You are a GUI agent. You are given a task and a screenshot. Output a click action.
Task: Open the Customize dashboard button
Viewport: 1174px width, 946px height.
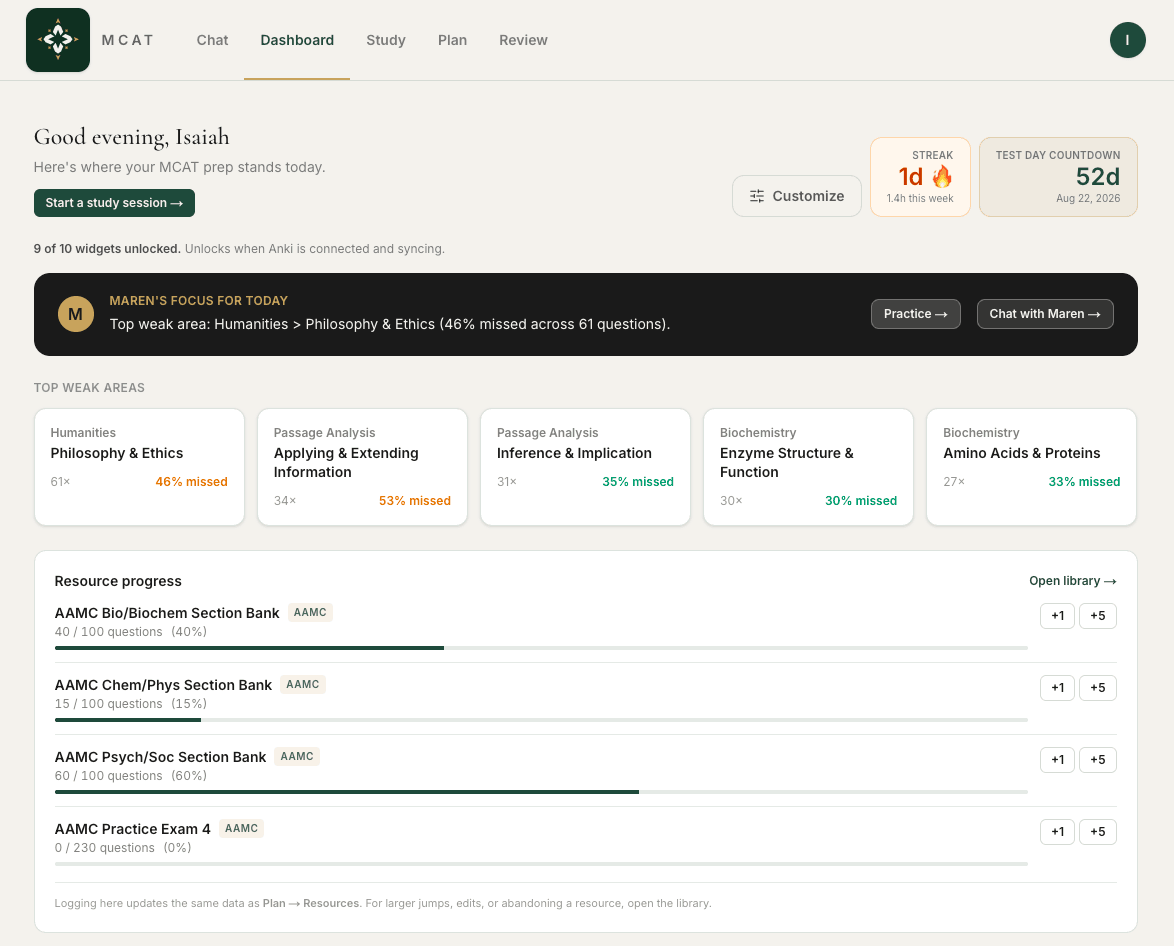797,196
